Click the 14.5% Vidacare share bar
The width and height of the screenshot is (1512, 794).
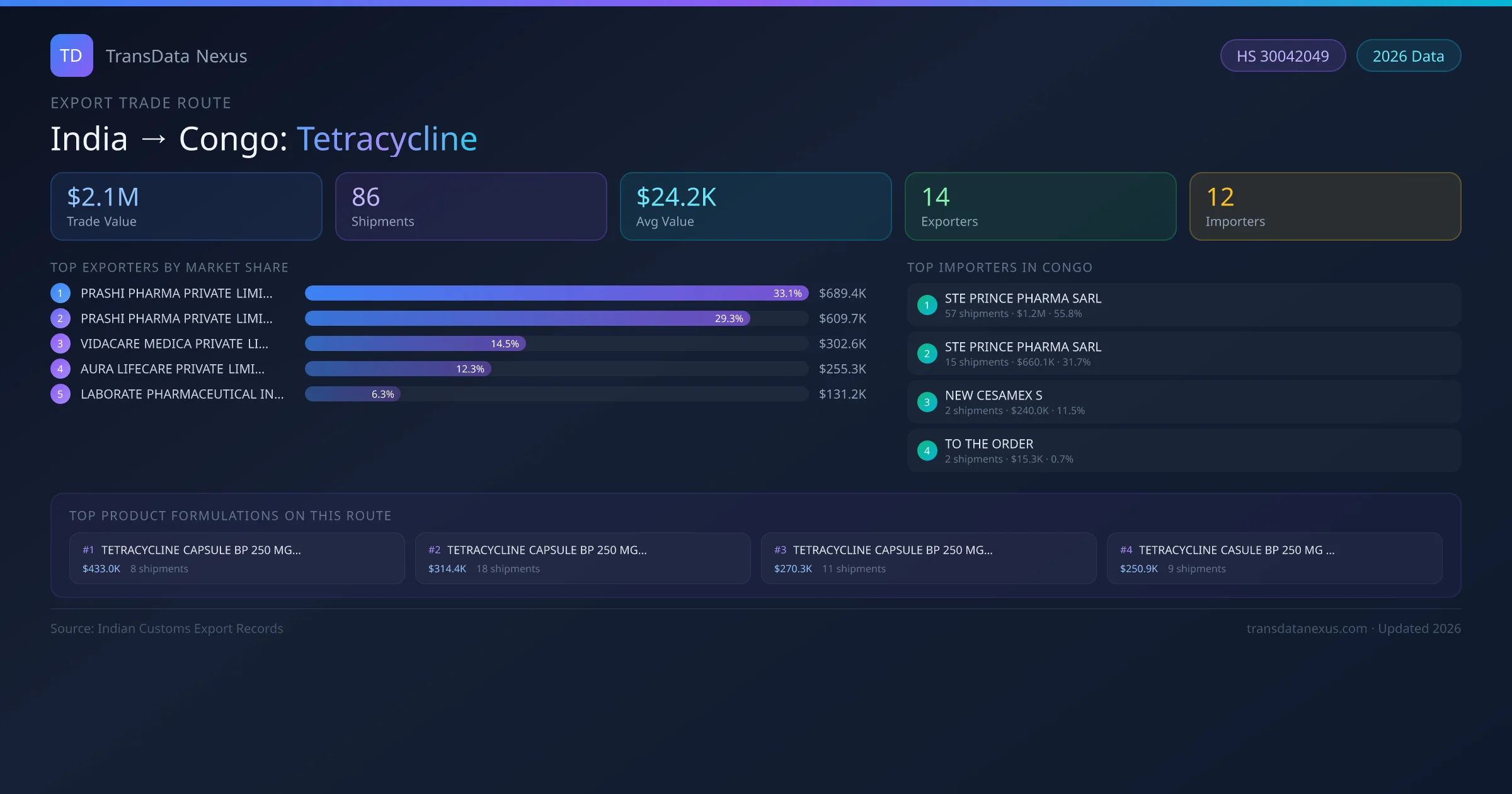tap(415, 343)
